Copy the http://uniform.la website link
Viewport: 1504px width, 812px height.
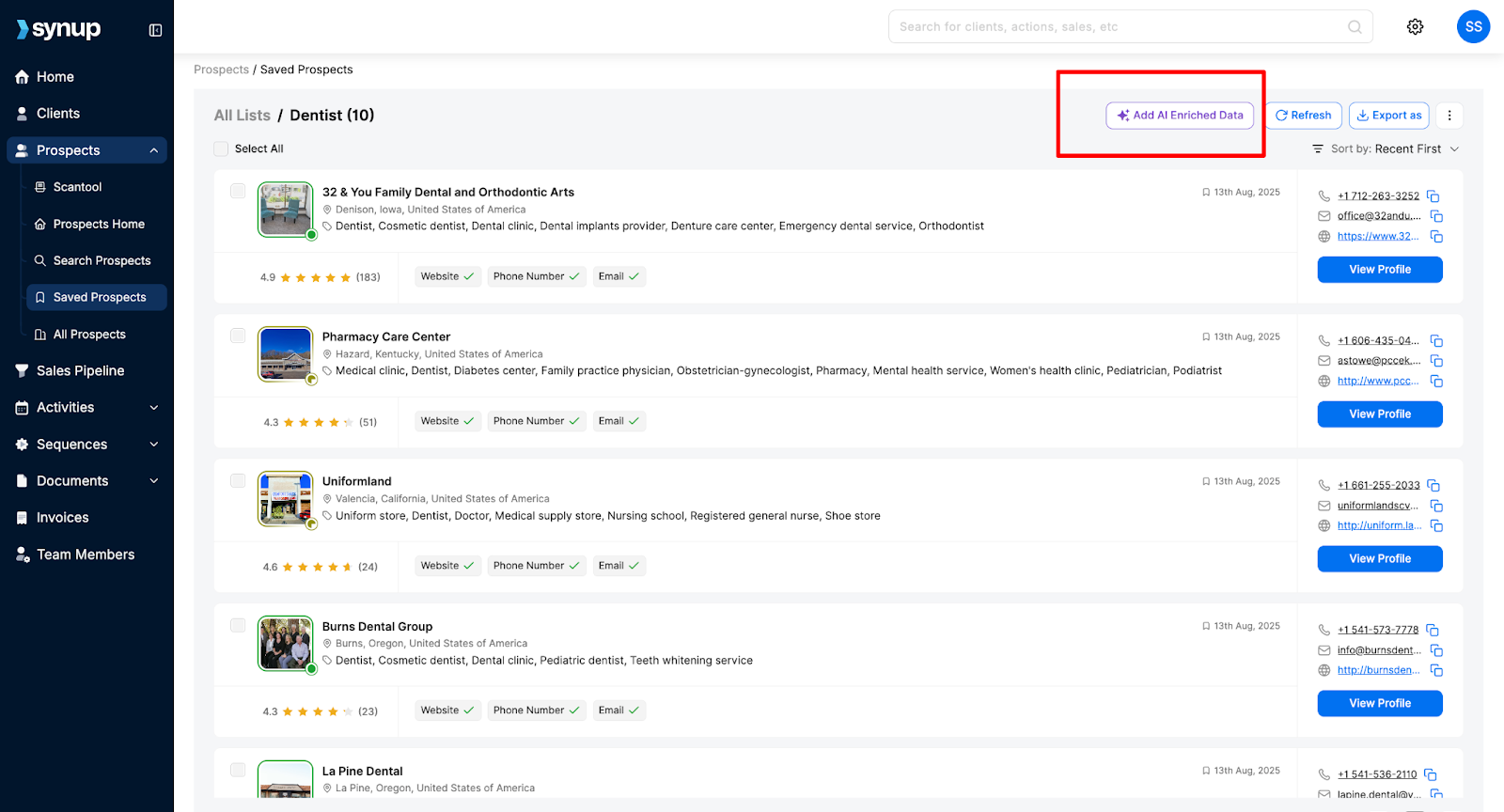[1436, 526]
